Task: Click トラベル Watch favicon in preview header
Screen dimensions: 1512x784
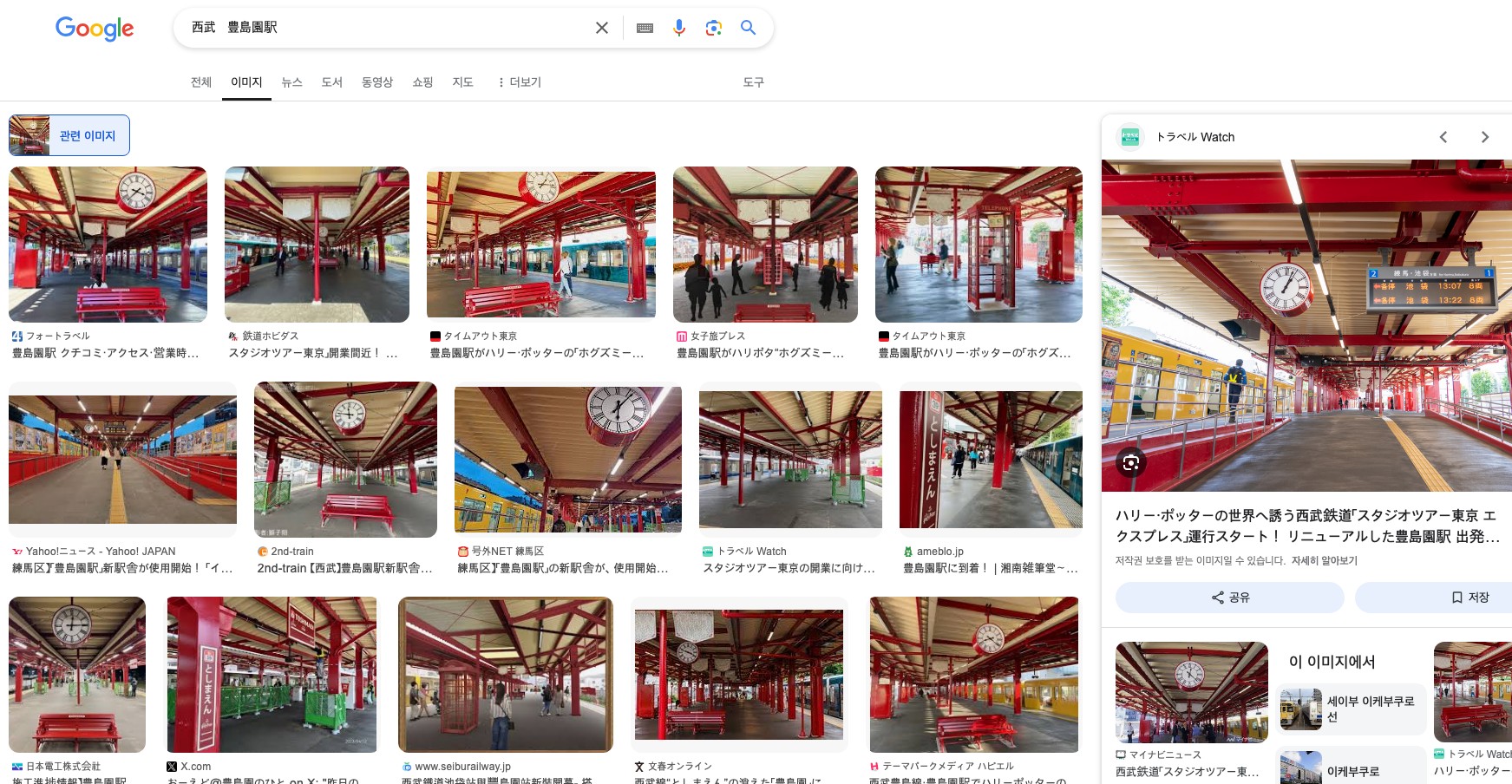Action: pos(1130,136)
